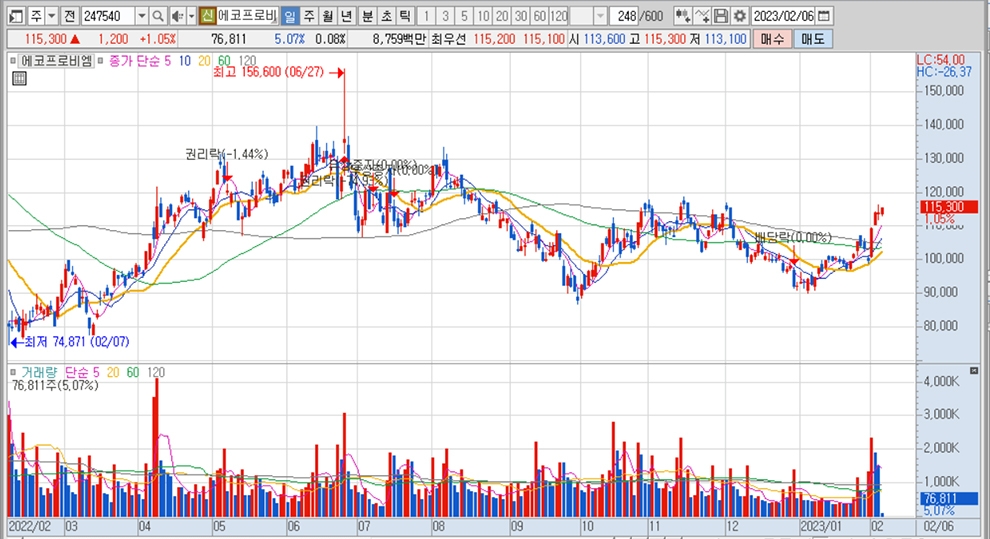The width and height of the screenshot is (990, 539).
Task: Click the 76,811주(5.07%) volume text
Action: click(55, 385)
